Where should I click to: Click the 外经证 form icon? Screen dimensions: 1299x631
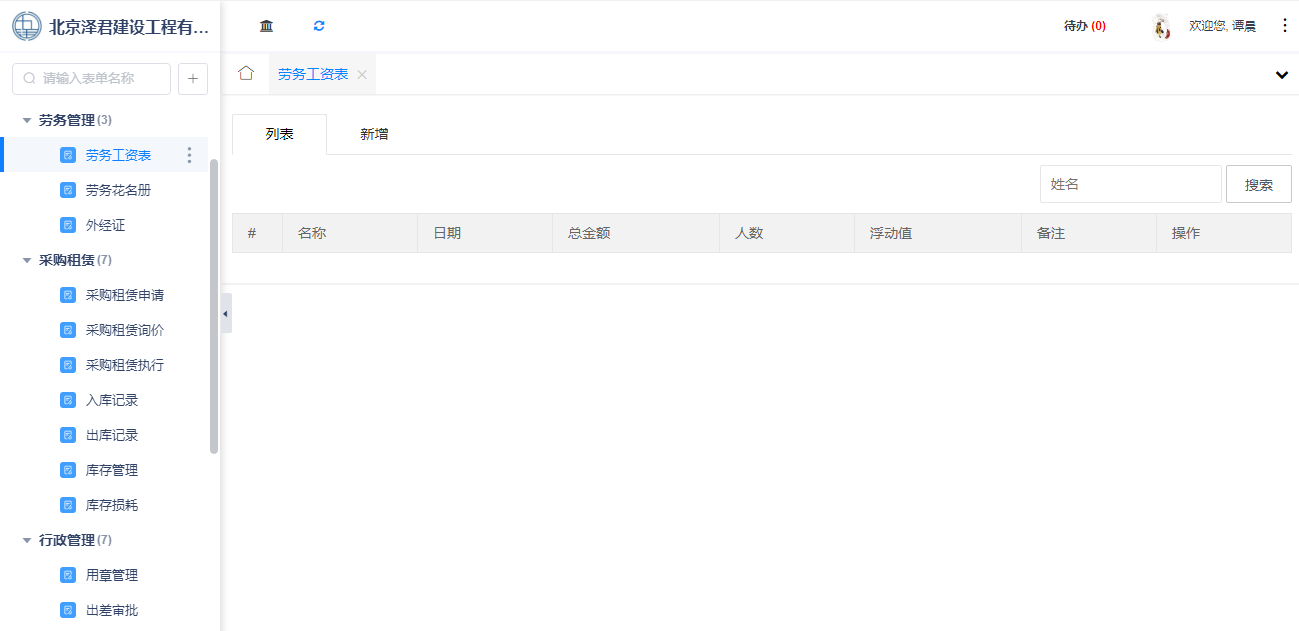tap(68, 225)
